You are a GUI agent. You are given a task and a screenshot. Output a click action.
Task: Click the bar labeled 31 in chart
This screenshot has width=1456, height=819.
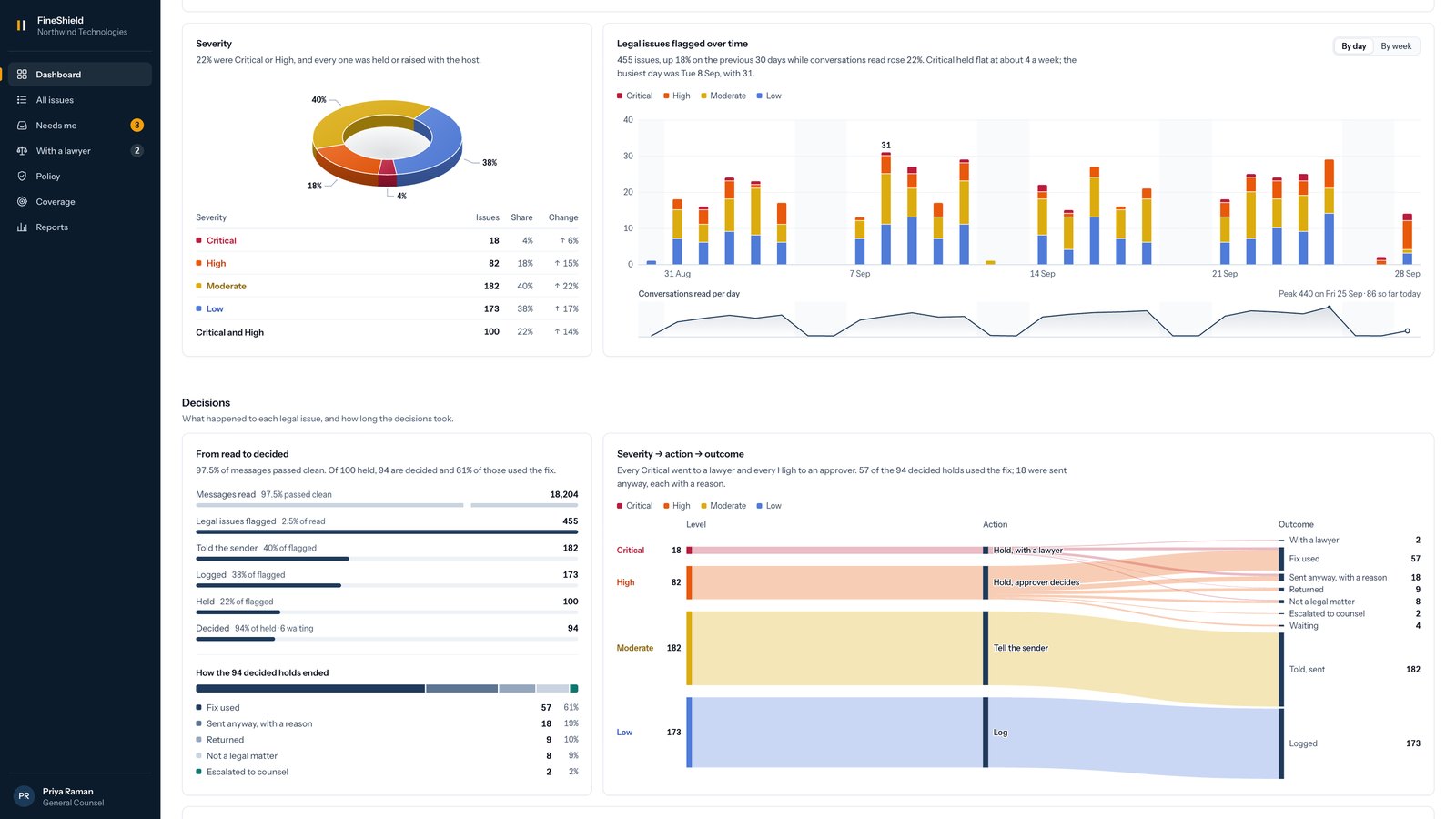pos(885,208)
